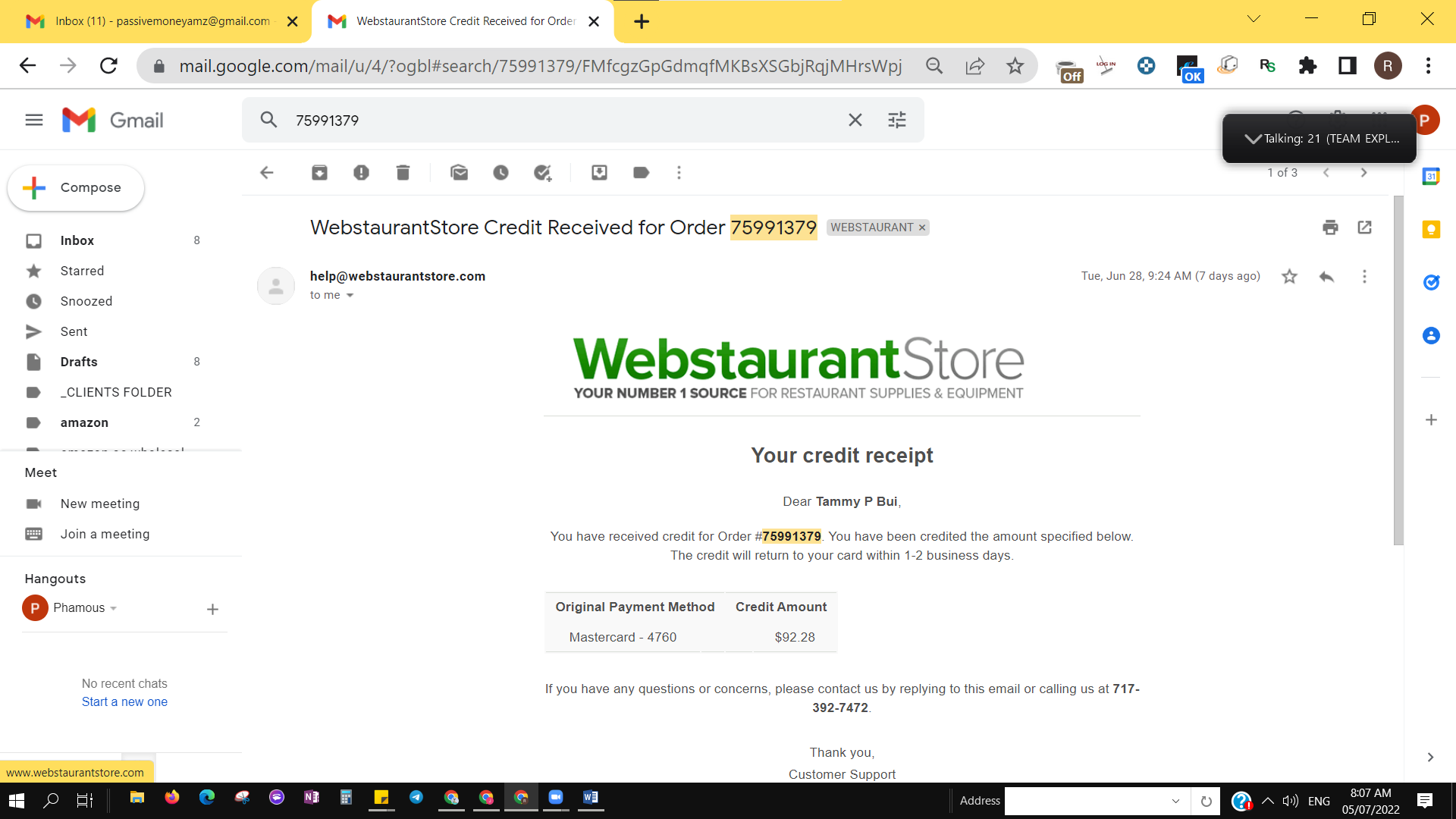Image resolution: width=1456 pixels, height=819 pixels.
Task: Report email as spam
Action: coord(361,173)
